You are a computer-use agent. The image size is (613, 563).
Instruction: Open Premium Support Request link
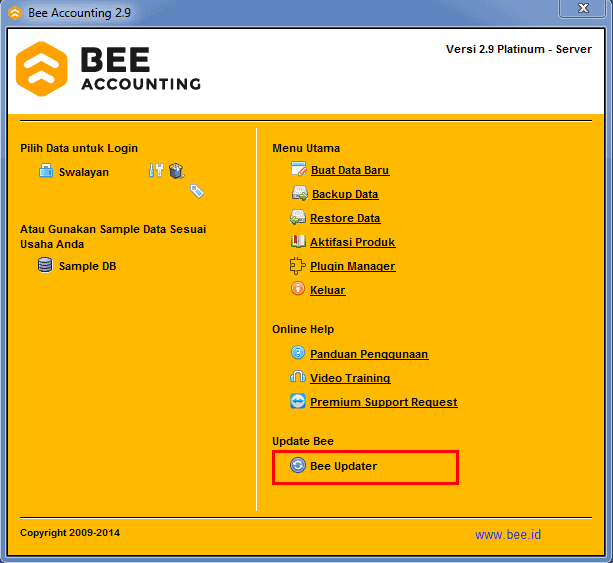click(x=384, y=402)
